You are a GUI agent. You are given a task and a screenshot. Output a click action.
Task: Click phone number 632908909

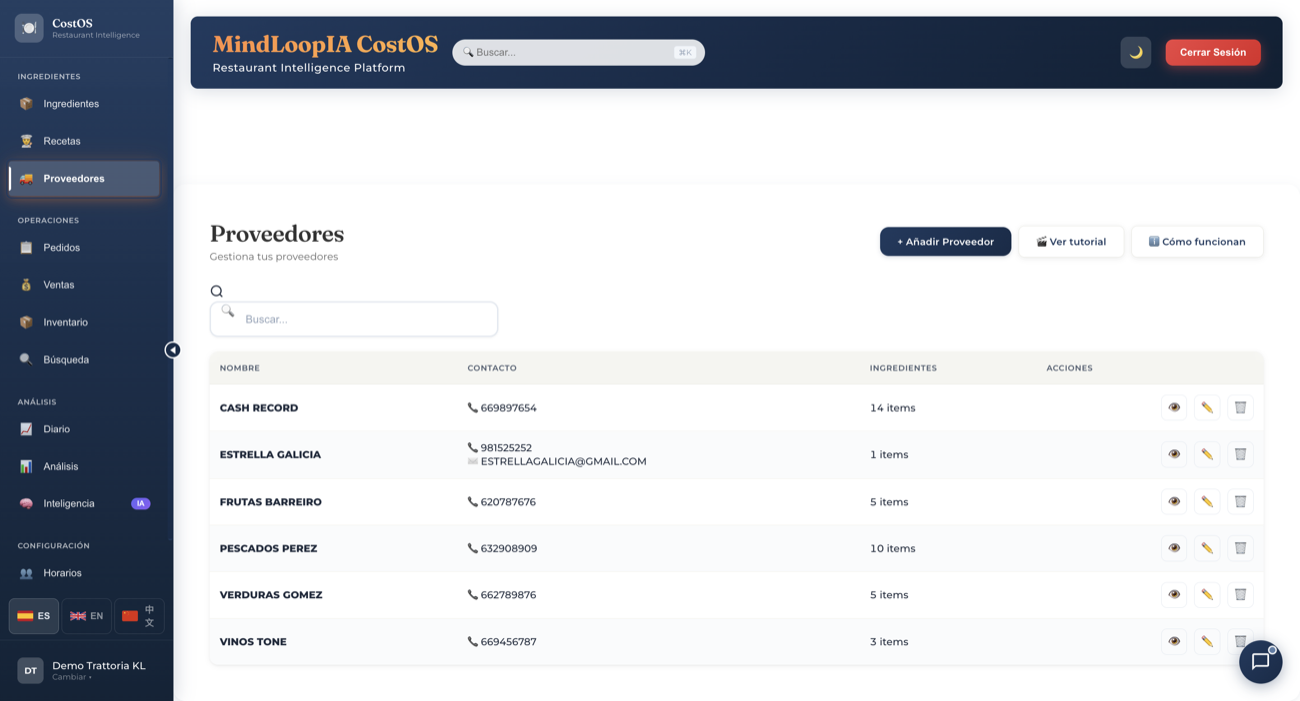click(509, 548)
